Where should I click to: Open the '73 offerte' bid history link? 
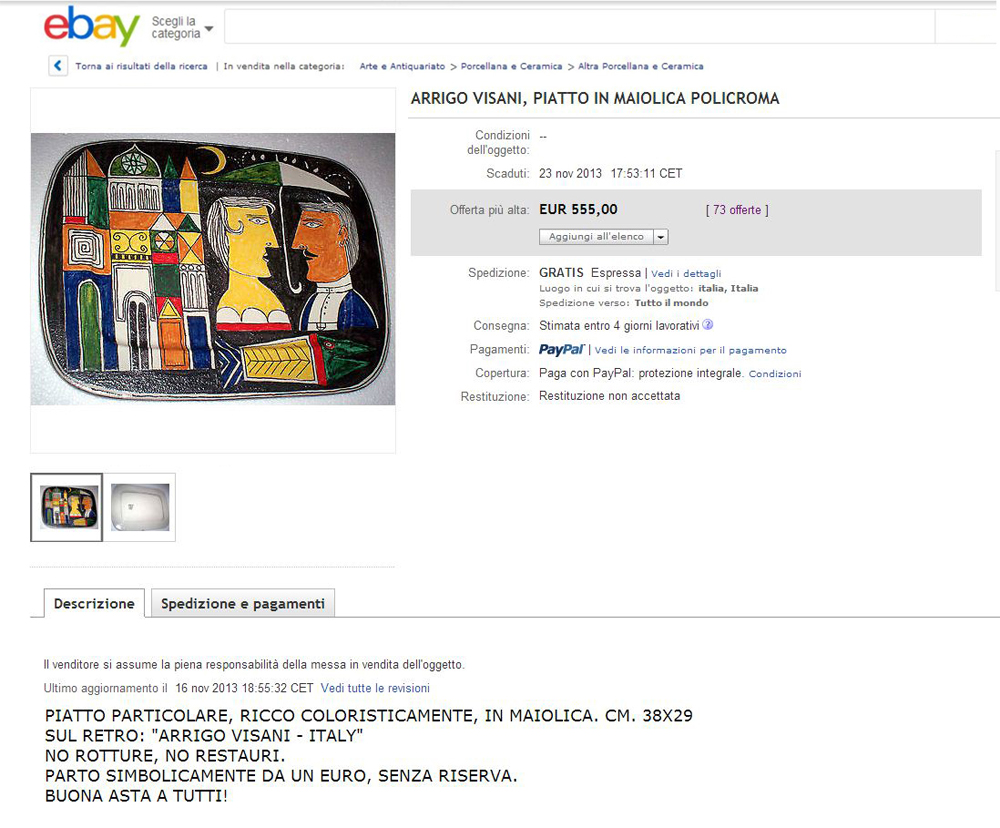click(737, 210)
